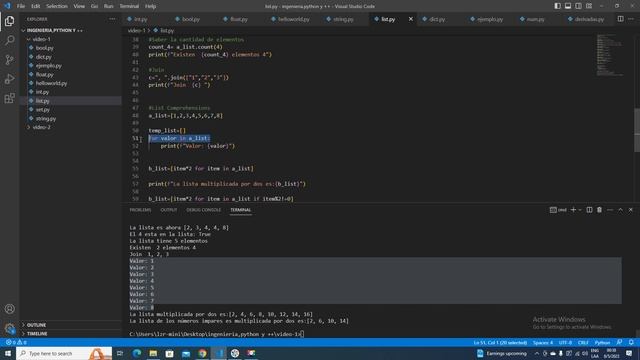This screenshot has width=640, height=360.
Task: Open the File menu
Action: 20,6
